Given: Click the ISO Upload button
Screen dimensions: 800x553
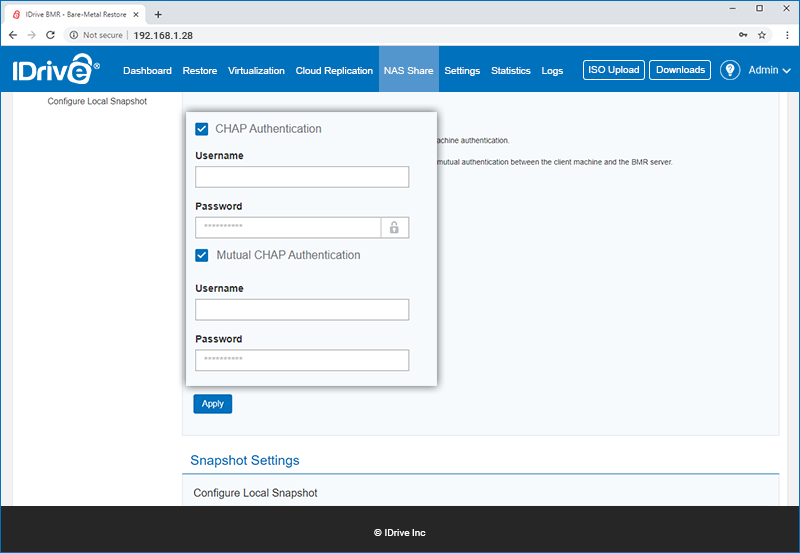Looking at the screenshot, I should (614, 70).
